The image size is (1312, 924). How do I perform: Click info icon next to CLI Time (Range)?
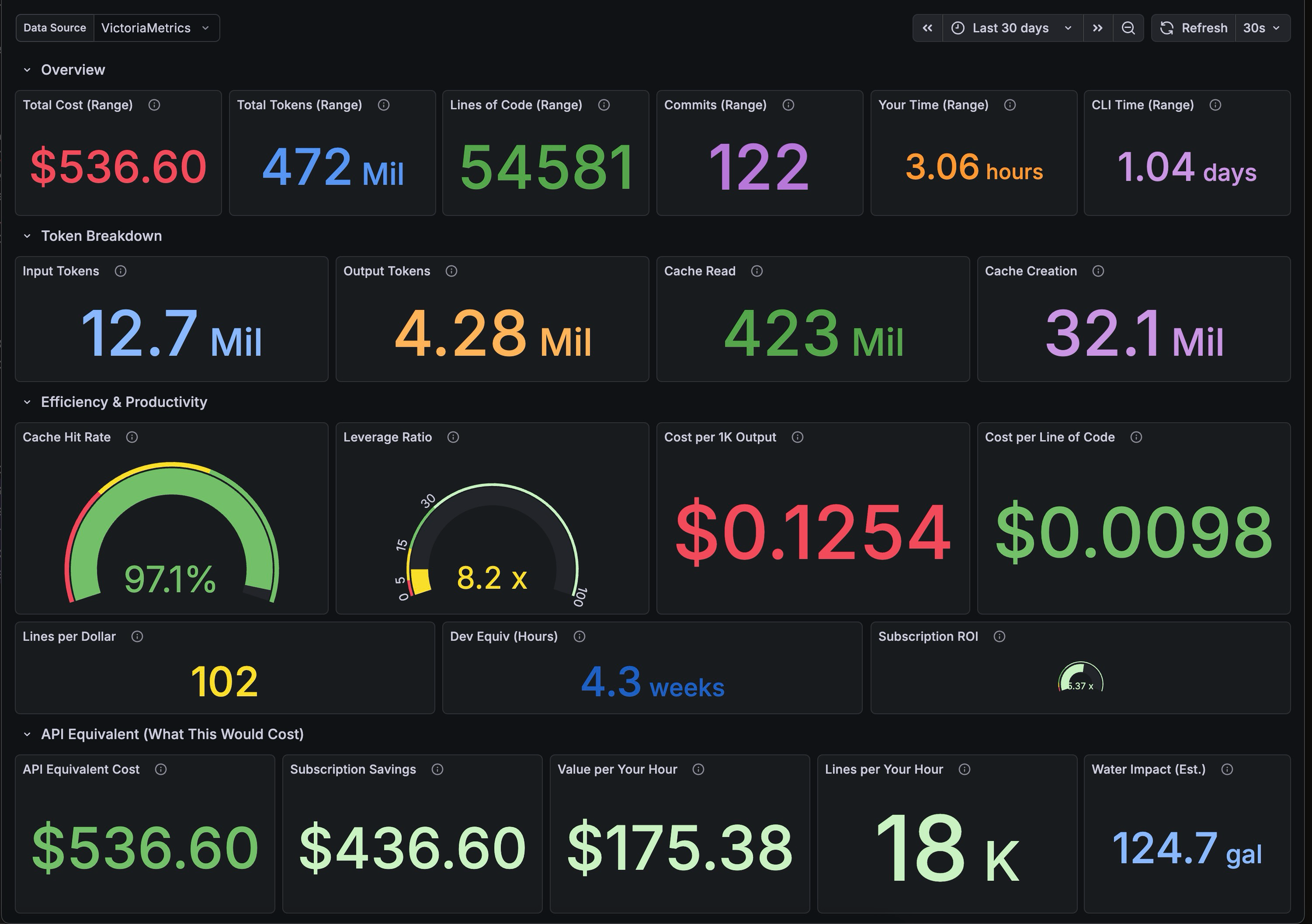tap(1215, 105)
